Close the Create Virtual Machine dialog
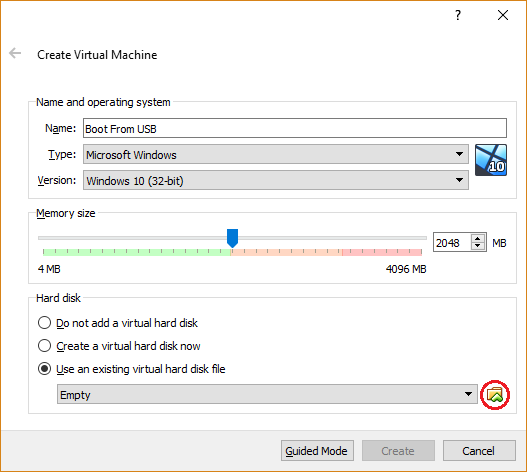 503,15
